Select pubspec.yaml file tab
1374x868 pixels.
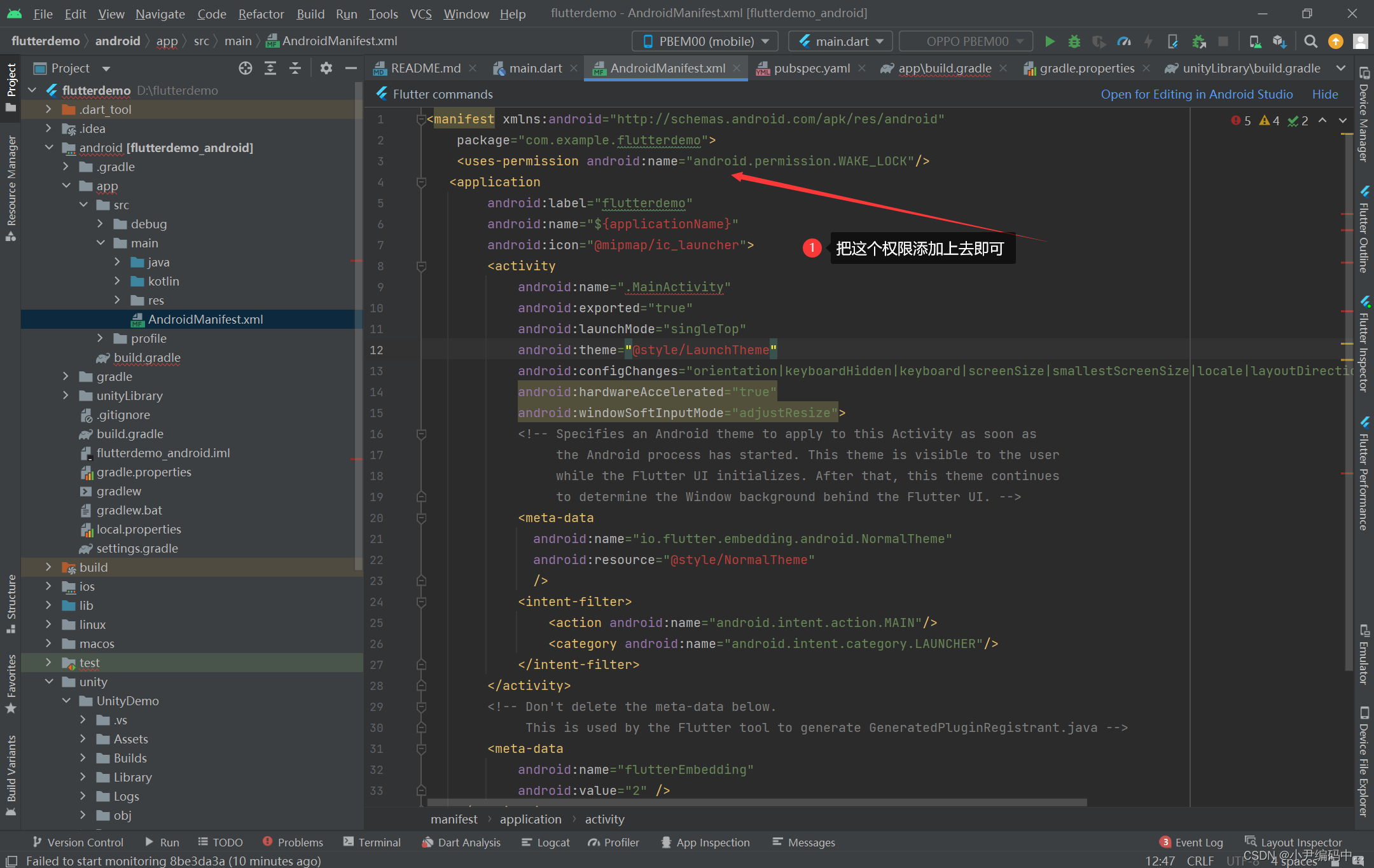click(809, 68)
